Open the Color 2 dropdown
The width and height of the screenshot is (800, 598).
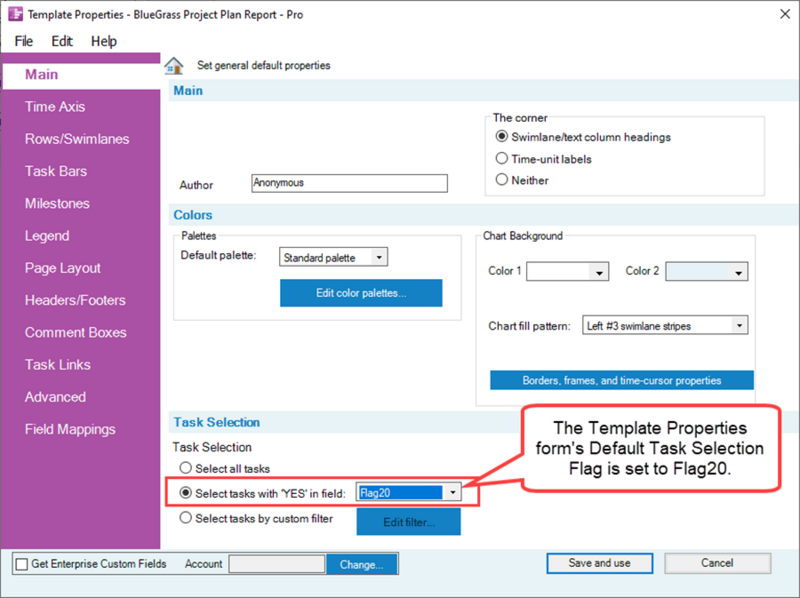click(738, 272)
